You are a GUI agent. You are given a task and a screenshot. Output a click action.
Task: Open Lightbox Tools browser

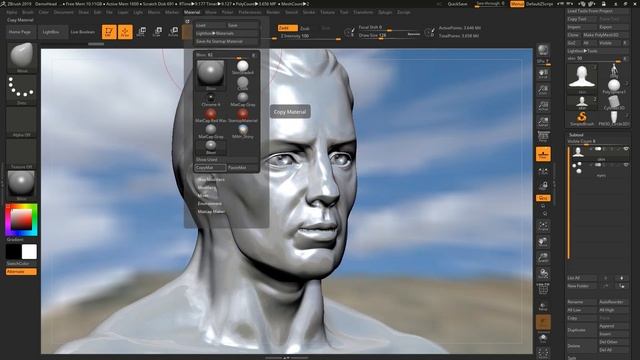coord(598,51)
